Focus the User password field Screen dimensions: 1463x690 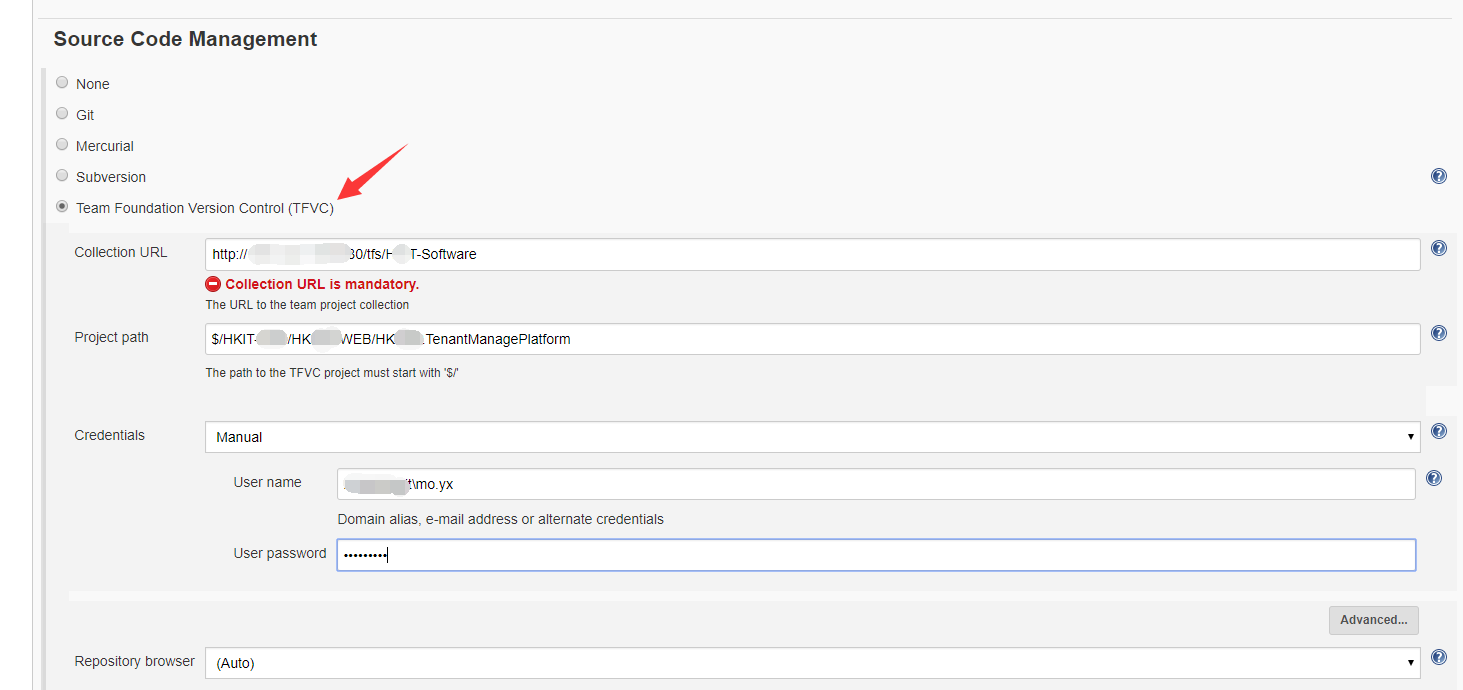click(876, 555)
